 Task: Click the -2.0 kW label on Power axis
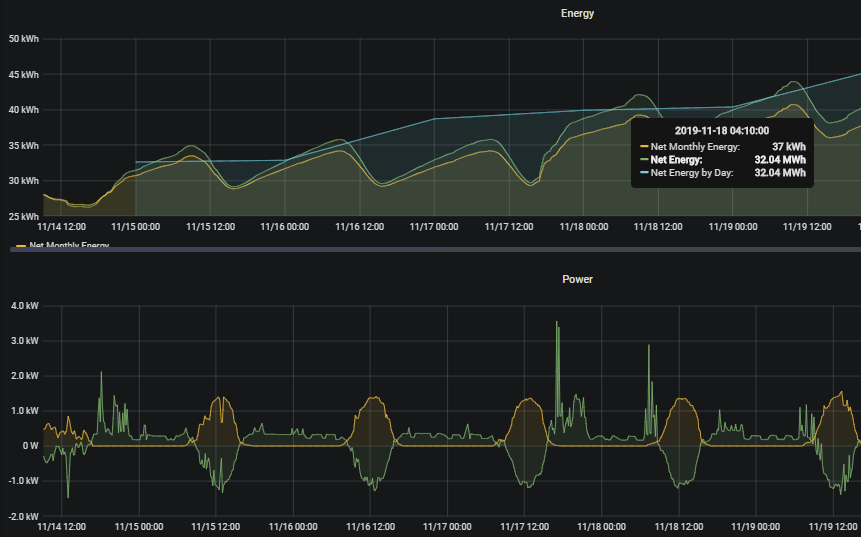click(x=23, y=516)
